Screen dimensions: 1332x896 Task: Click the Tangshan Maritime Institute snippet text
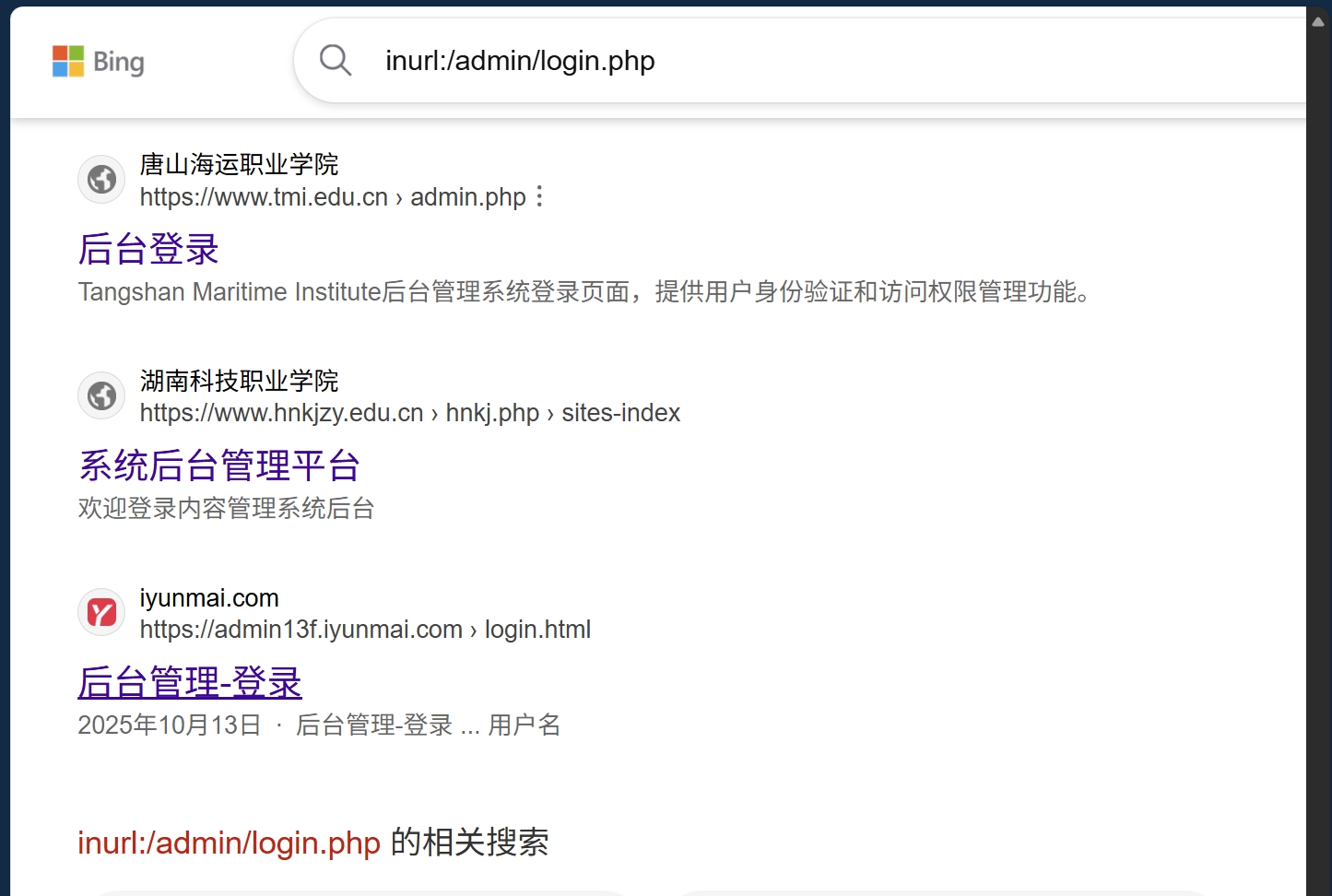[x=585, y=292]
